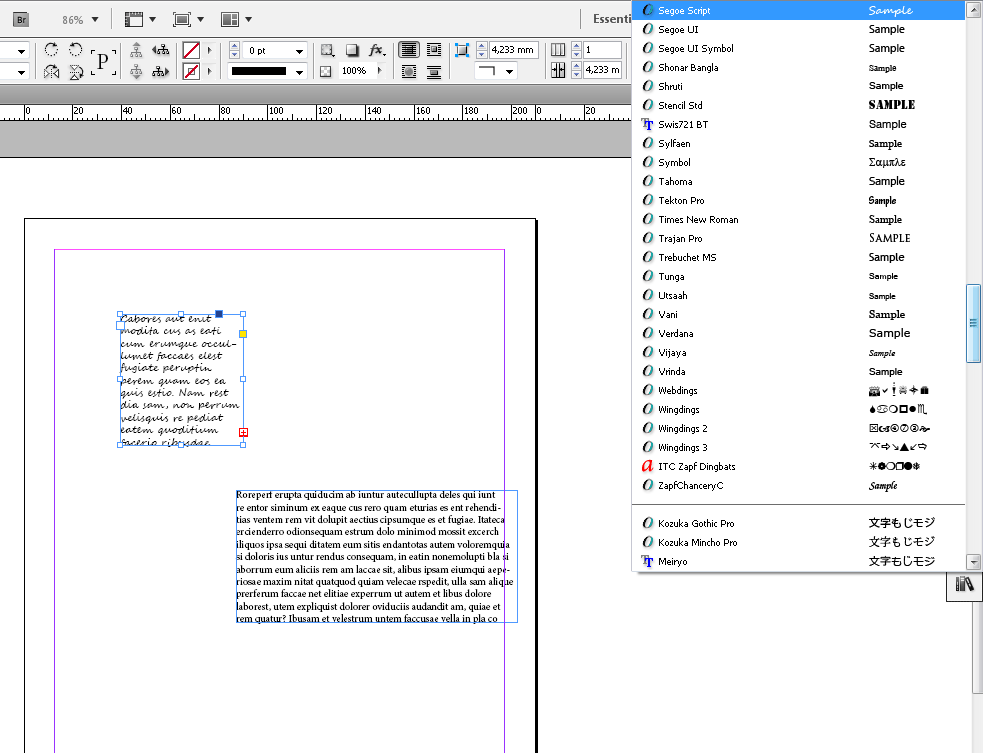
Task: Click Select Content icon
Action: [136, 71]
